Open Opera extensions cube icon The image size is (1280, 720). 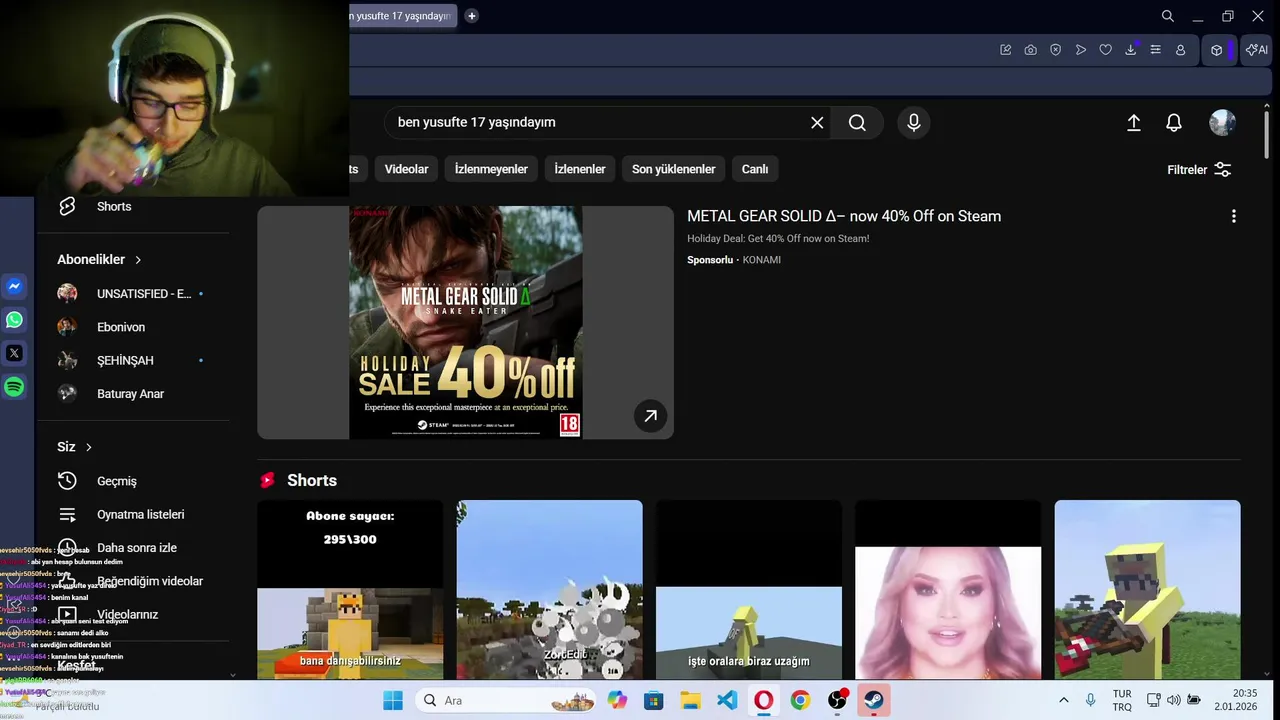pyautogui.click(x=1216, y=50)
